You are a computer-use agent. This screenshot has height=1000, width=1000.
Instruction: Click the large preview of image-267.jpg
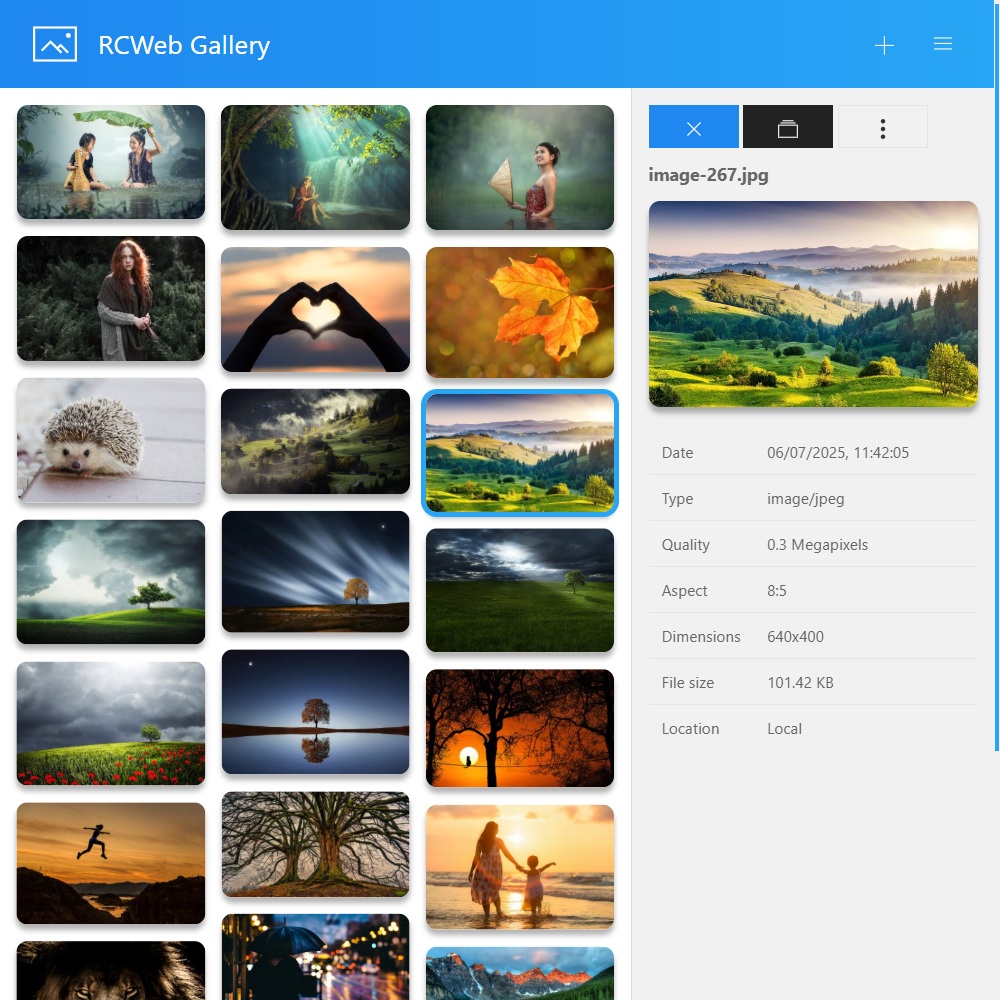click(813, 303)
